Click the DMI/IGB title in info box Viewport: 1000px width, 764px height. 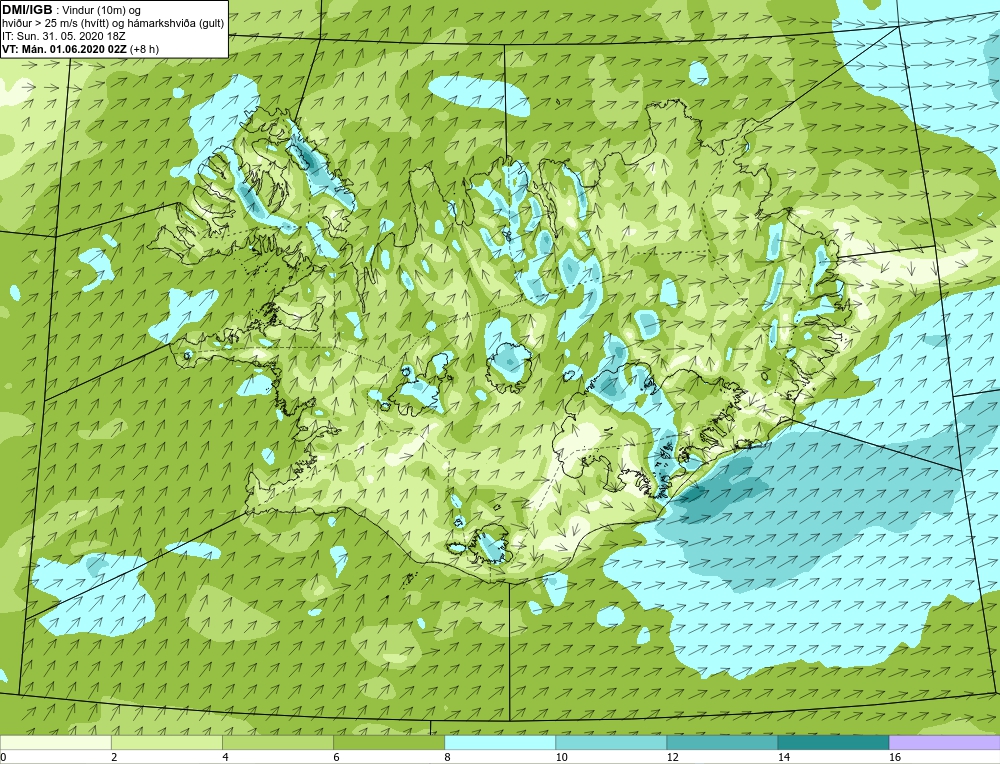27,10
